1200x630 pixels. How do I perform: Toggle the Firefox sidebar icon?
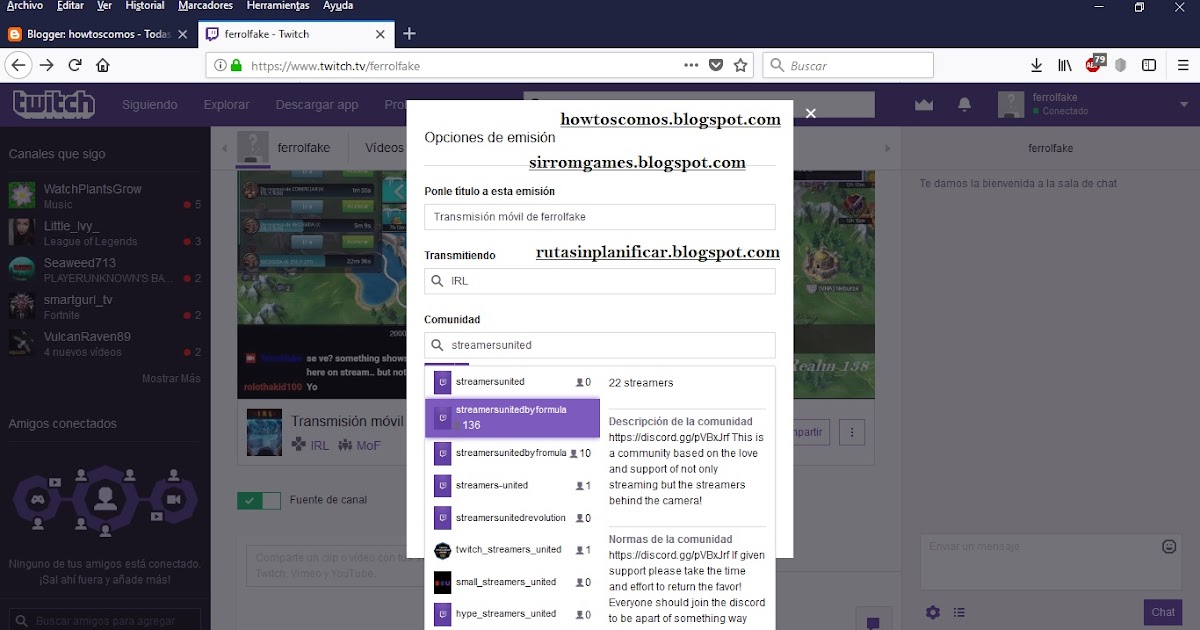1150,63
